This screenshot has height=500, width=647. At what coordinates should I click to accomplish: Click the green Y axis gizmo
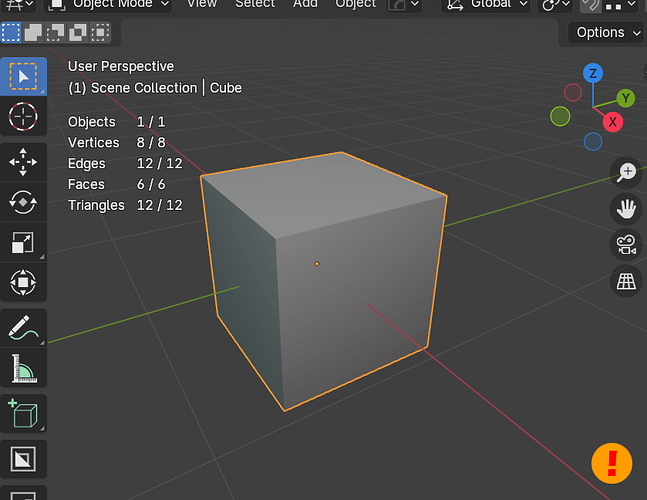[626, 98]
